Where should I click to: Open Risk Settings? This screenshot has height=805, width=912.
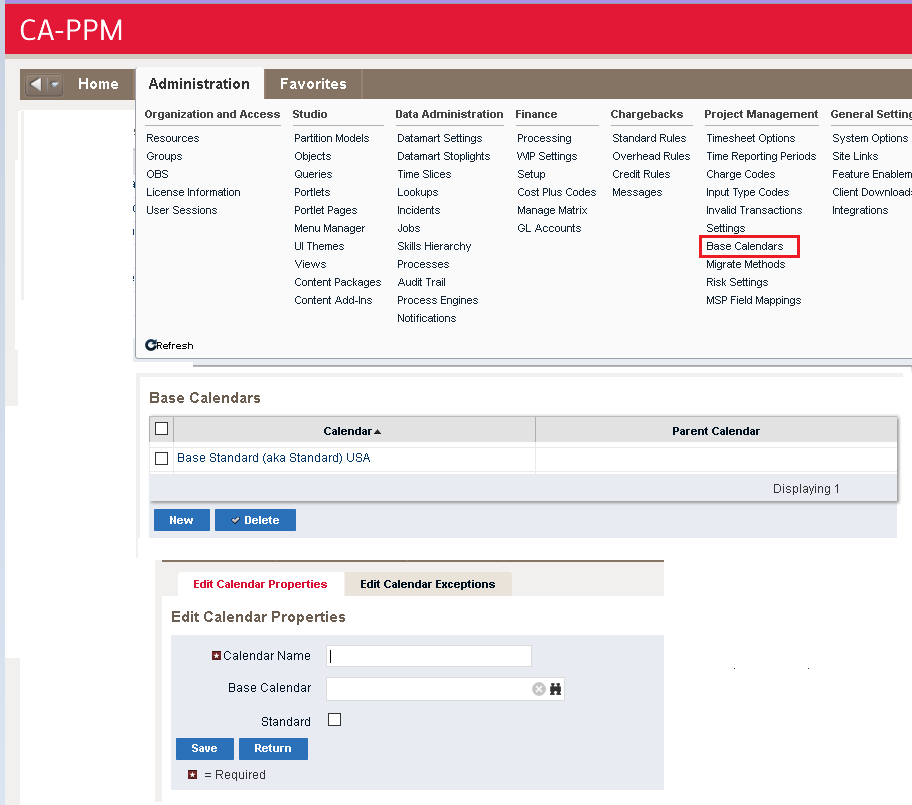point(737,282)
